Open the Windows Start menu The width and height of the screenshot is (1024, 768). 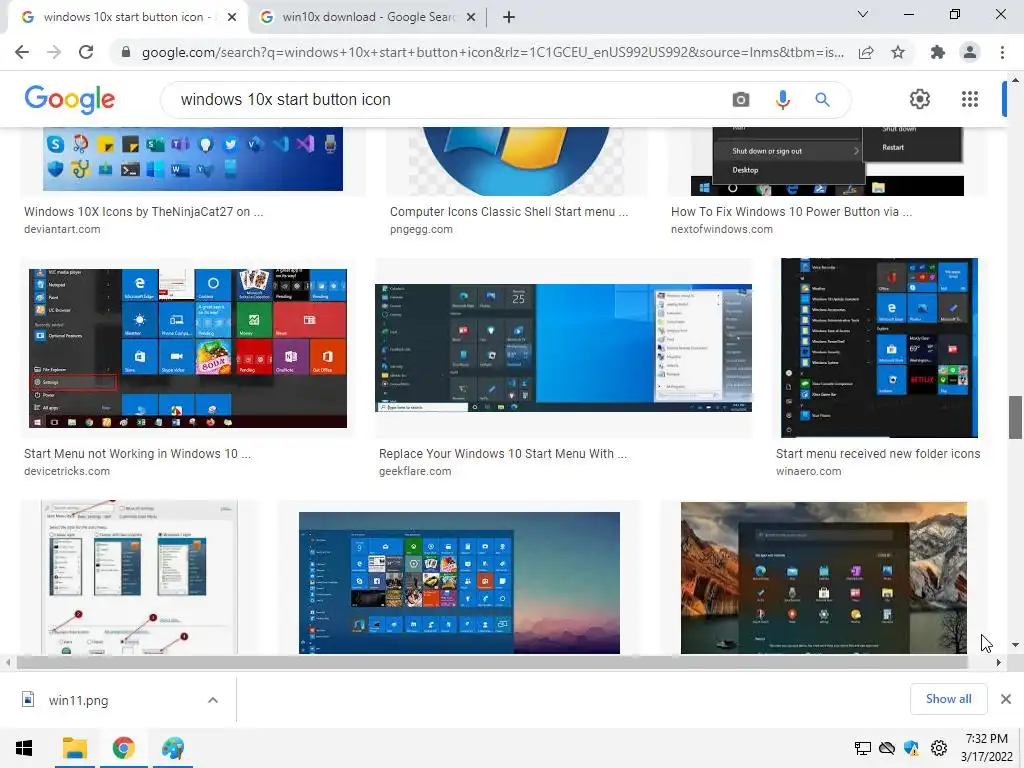tap(24, 748)
